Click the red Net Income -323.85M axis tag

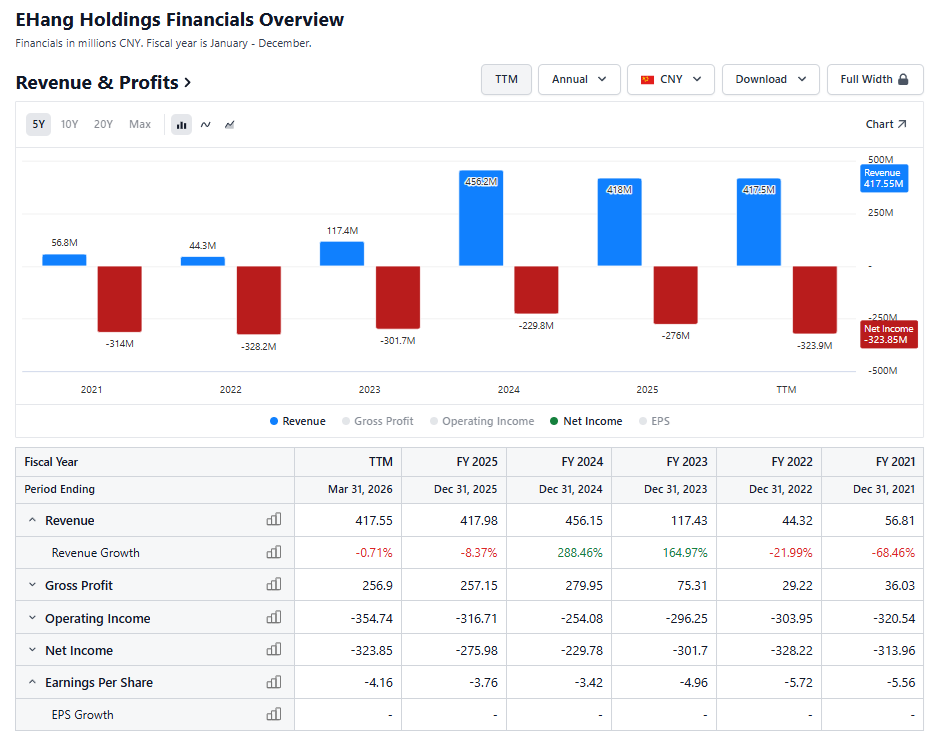click(x=889, y=334)
